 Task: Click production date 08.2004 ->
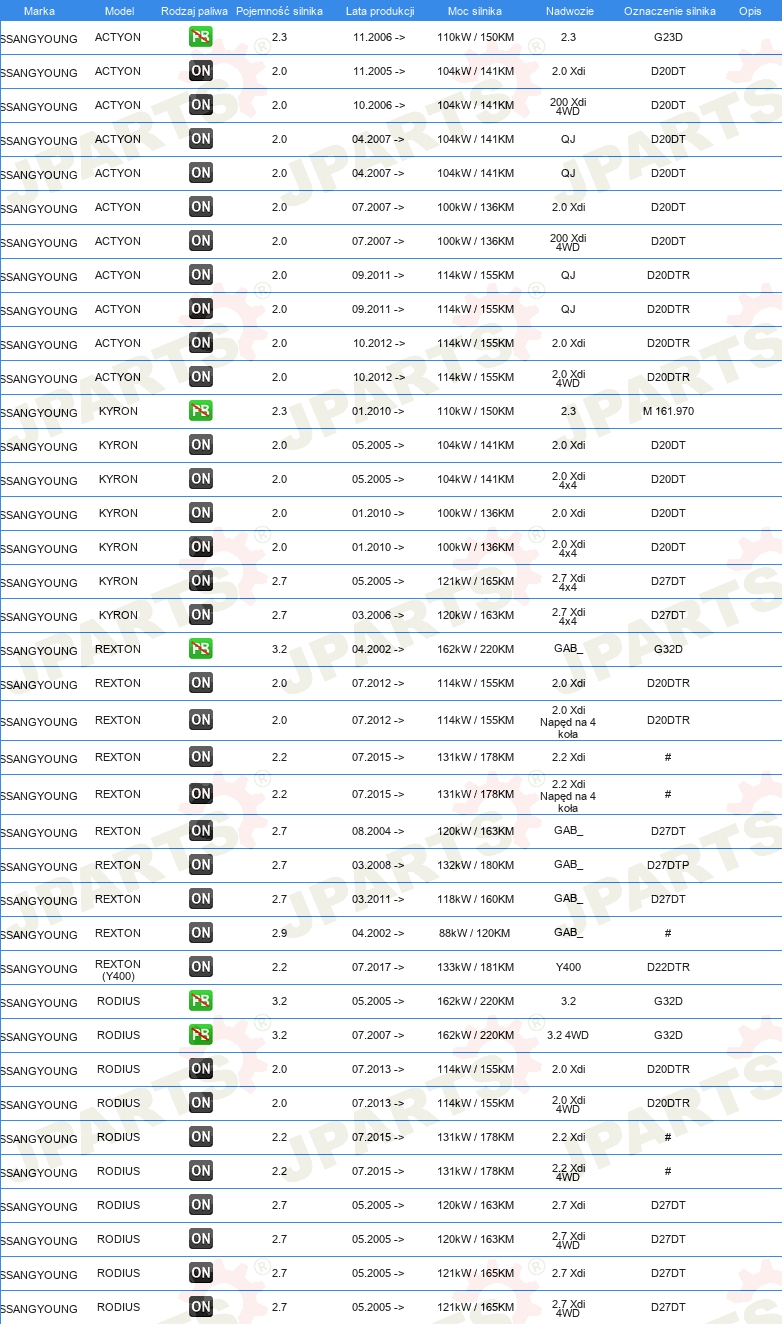pos(378,831)
